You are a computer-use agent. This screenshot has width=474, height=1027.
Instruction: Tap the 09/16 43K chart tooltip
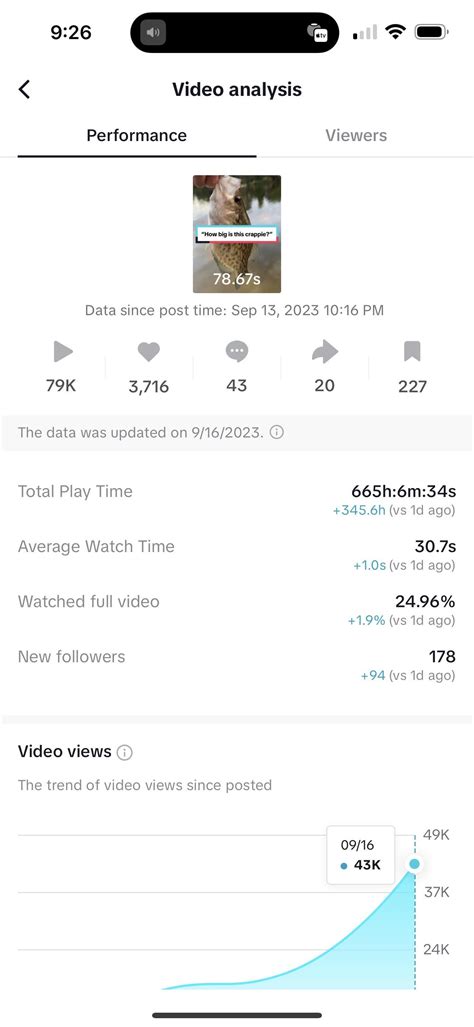(361, 855)
